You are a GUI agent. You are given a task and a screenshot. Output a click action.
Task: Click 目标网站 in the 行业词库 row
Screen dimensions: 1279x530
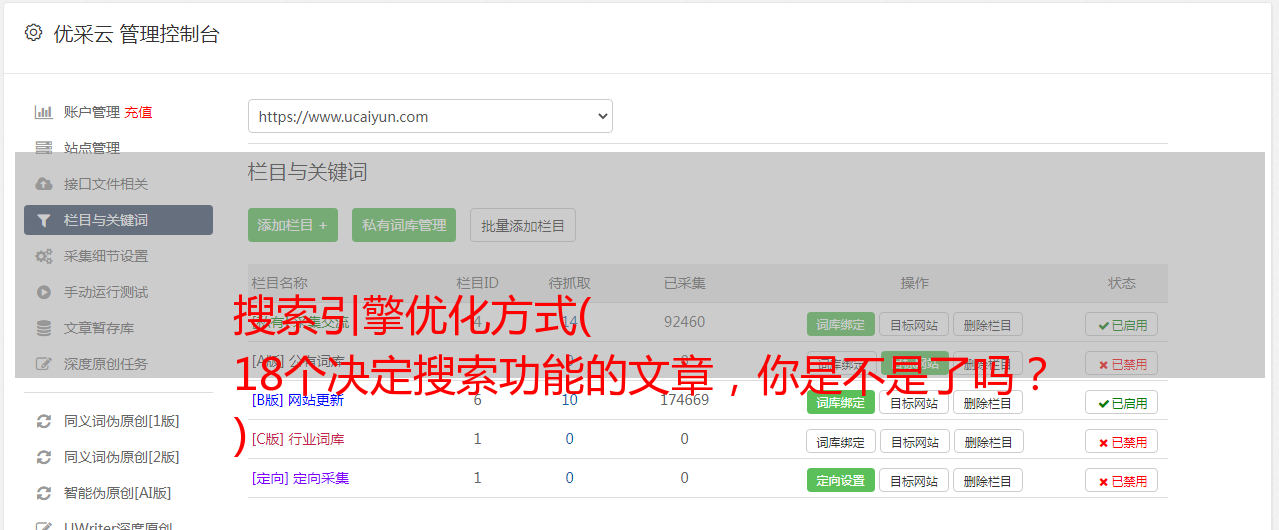coord(914,442)
